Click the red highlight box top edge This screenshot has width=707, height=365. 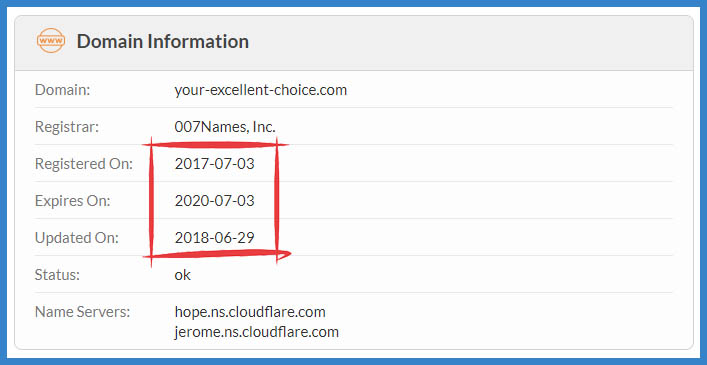tap(215, 145)
